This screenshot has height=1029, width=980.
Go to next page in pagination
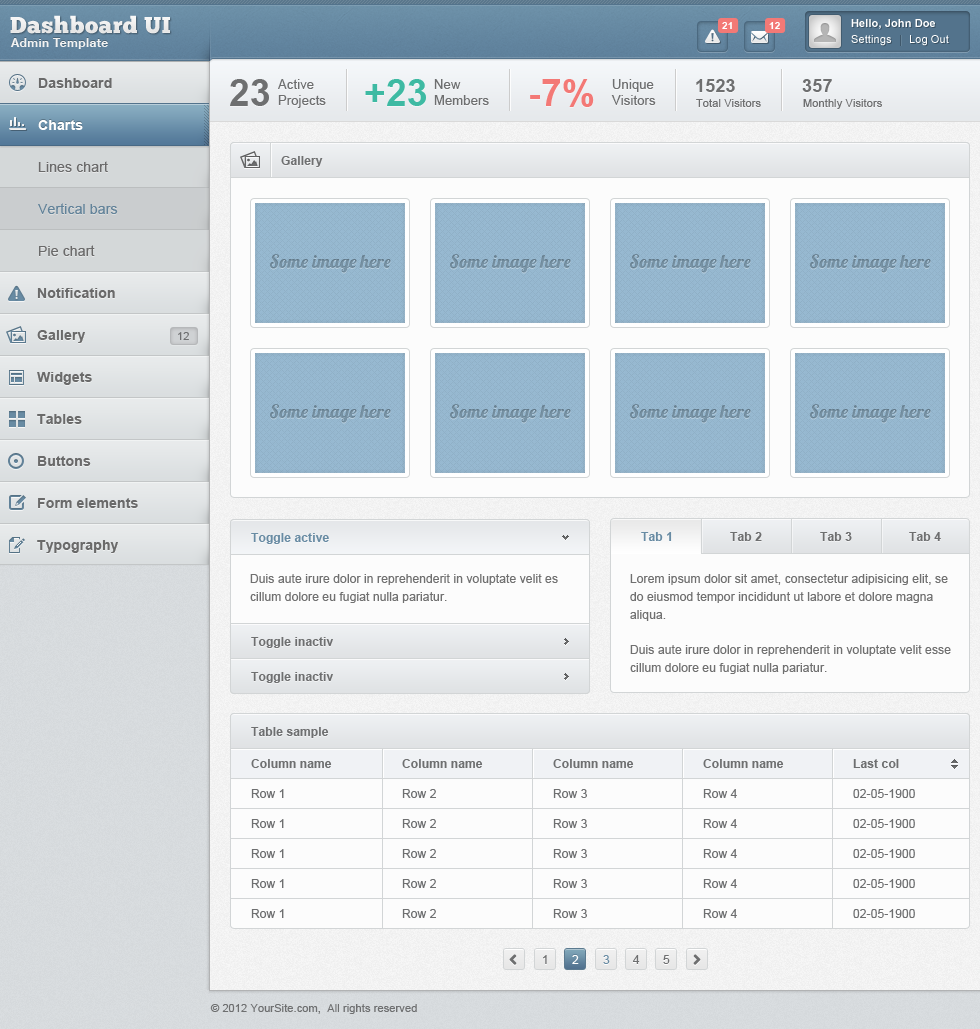697,960
